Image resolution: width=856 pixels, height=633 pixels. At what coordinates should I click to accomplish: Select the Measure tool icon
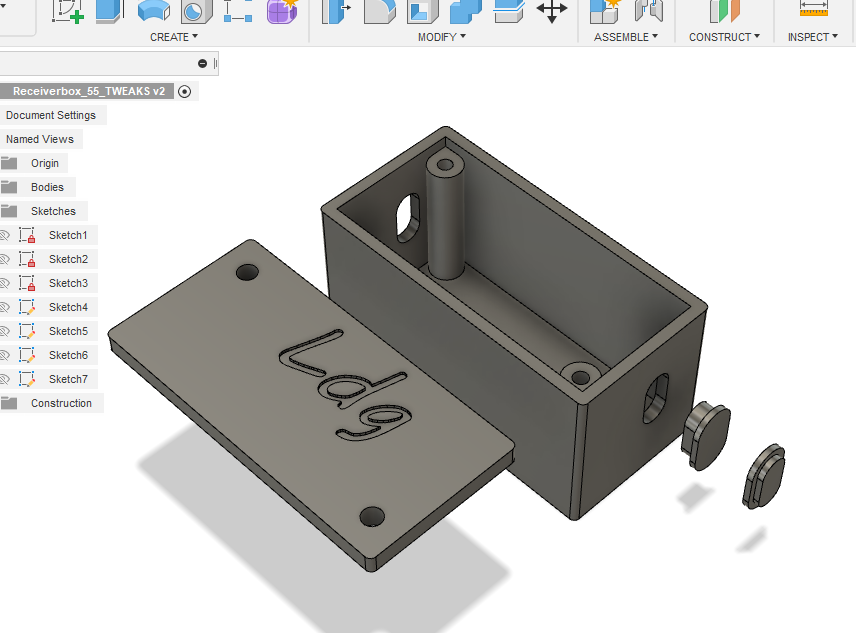pos(813,10)
